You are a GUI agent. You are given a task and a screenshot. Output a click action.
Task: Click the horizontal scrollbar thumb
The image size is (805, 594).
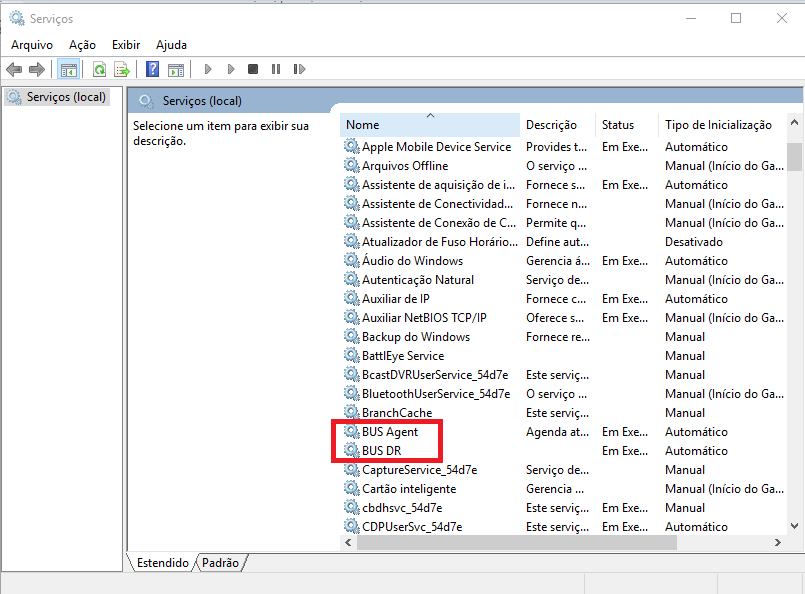(516, 542)
